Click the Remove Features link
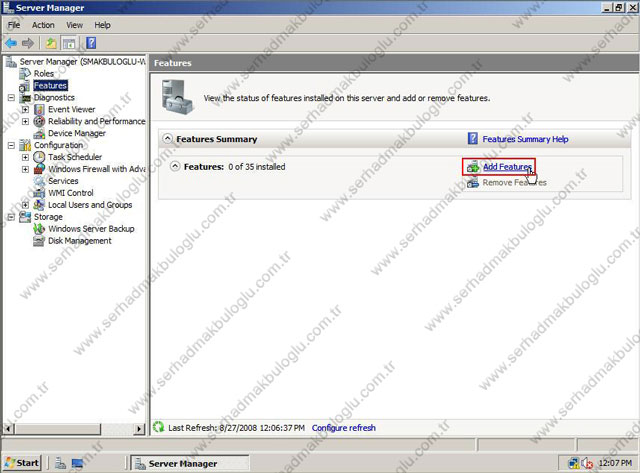The width and height of the screenshot is (640, 473). pos(514,182)
